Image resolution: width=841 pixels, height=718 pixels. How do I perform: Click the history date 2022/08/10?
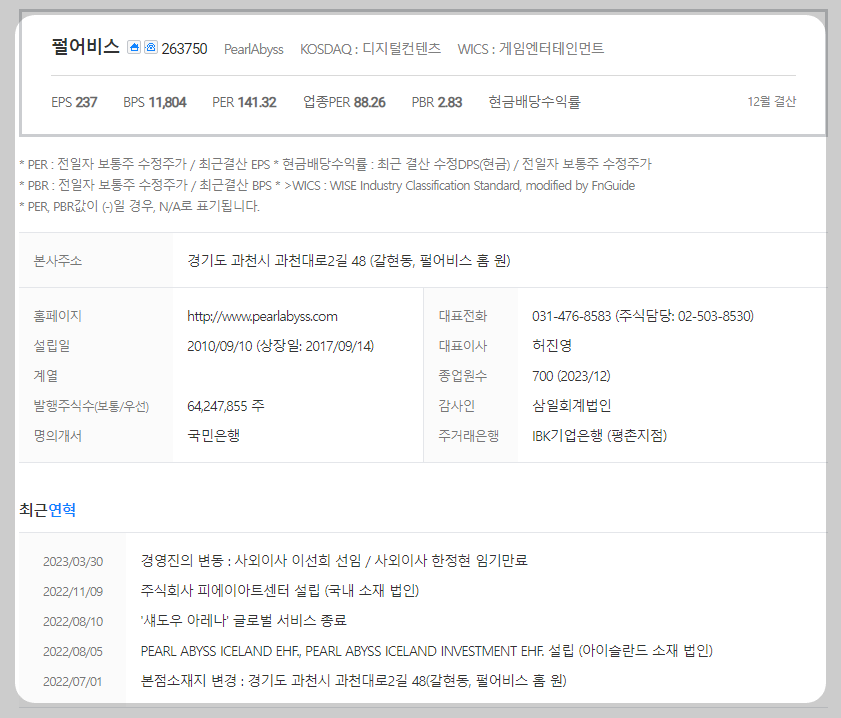[73, 622]
